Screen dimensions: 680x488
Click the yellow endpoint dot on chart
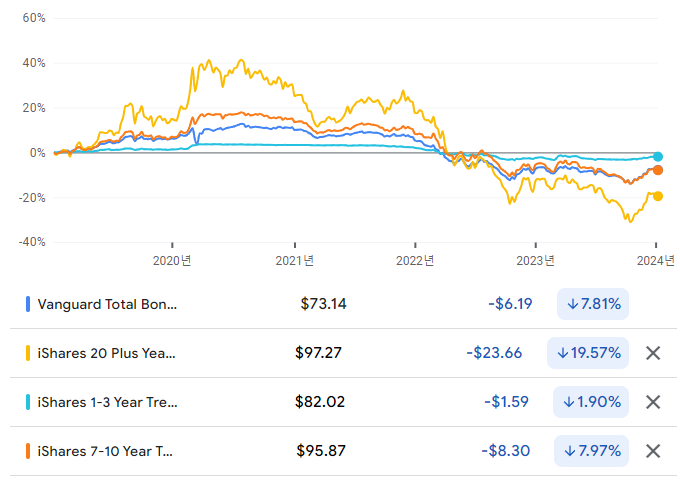658,197
